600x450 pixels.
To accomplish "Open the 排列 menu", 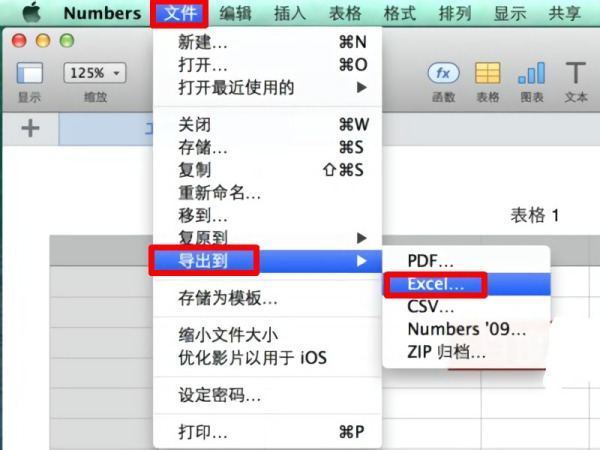I will [x=455, y=14].
